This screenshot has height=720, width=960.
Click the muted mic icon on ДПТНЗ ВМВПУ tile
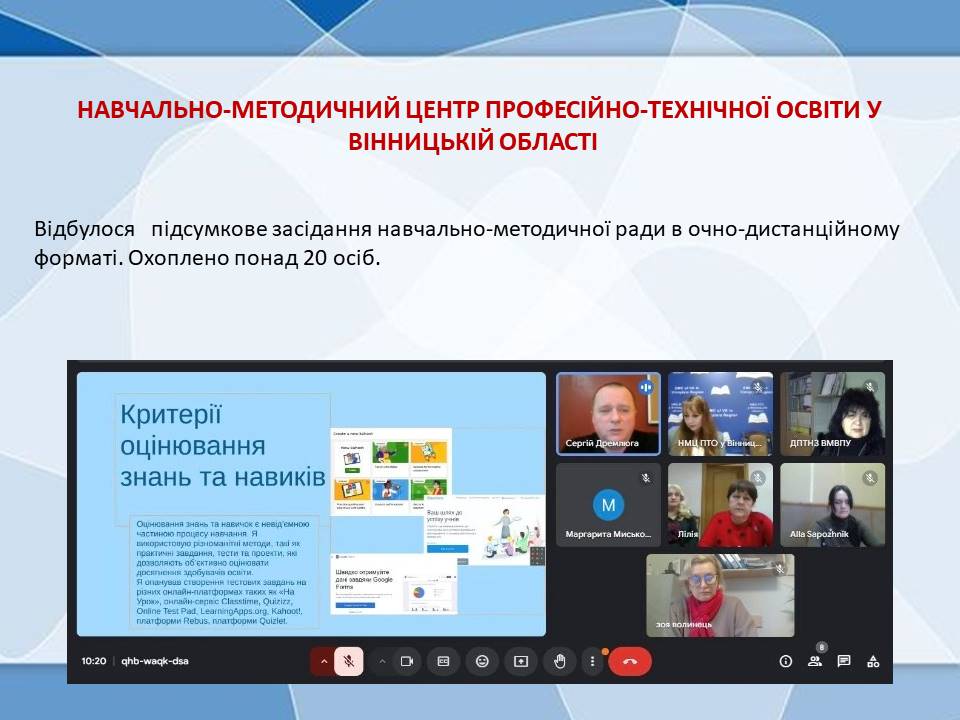point(870,387)
